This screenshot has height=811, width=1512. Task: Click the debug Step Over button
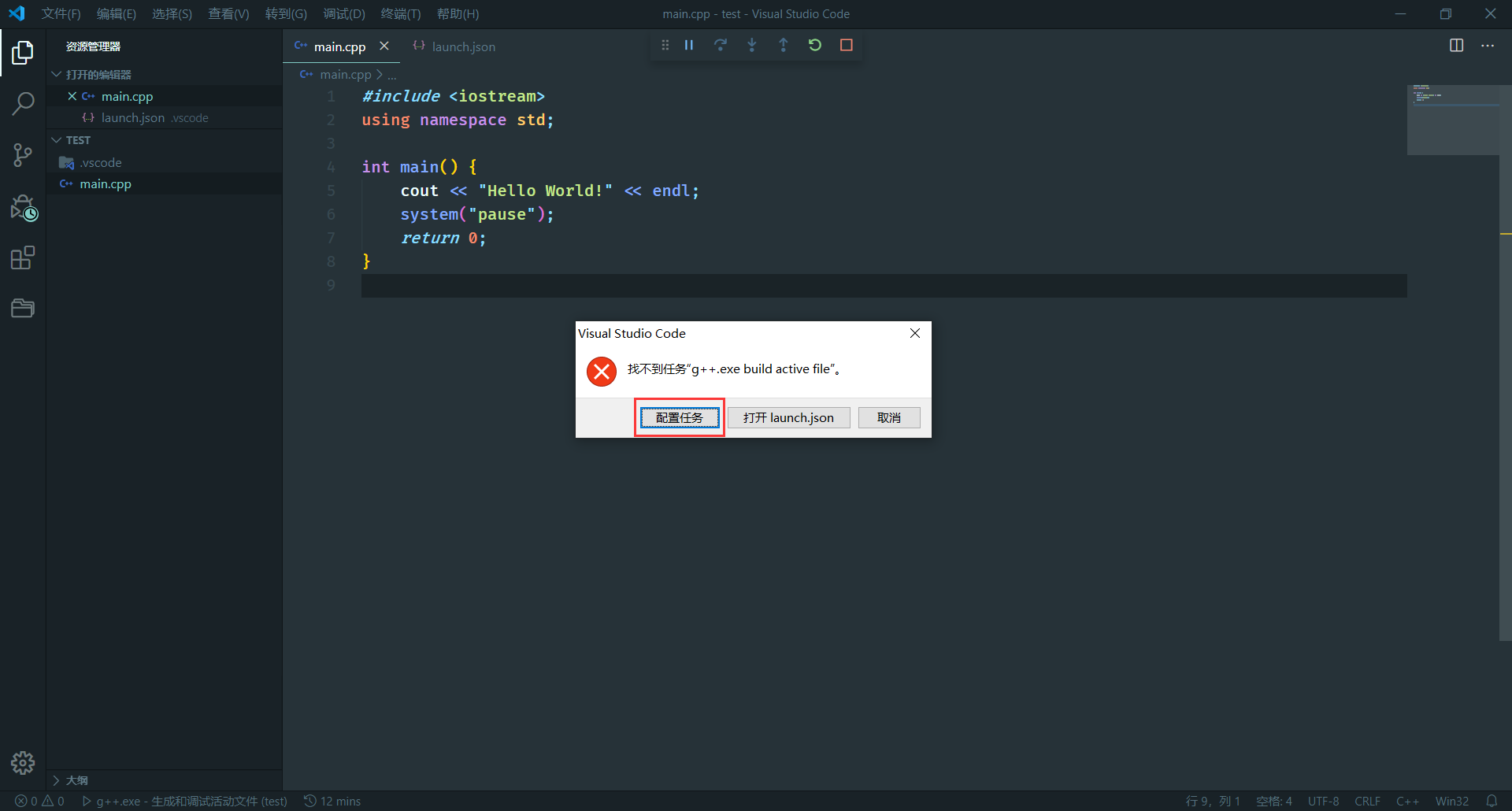[721, 46]
